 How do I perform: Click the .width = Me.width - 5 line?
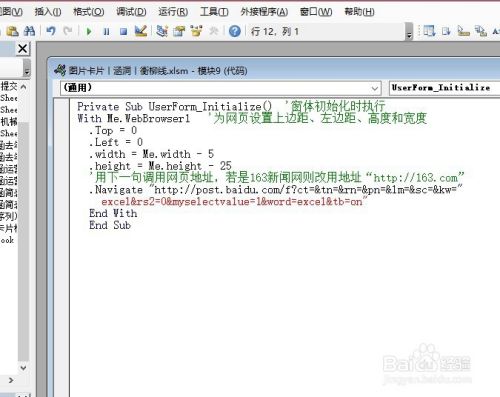pos(151,154)
